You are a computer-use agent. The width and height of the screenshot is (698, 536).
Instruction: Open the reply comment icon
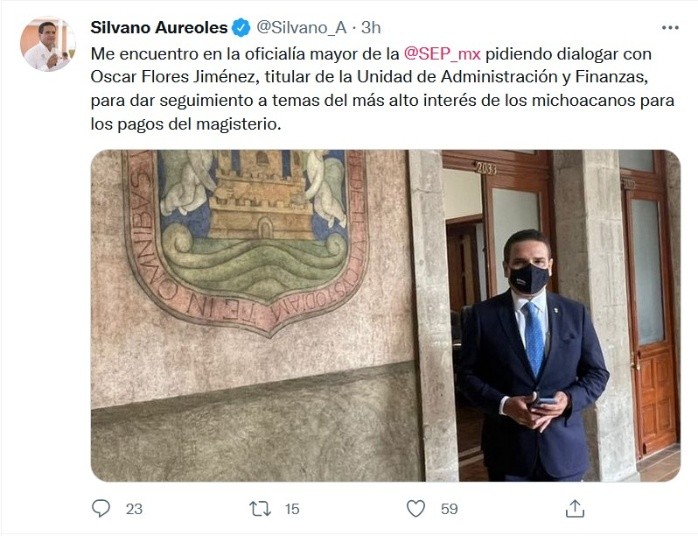tap(101, 508)
